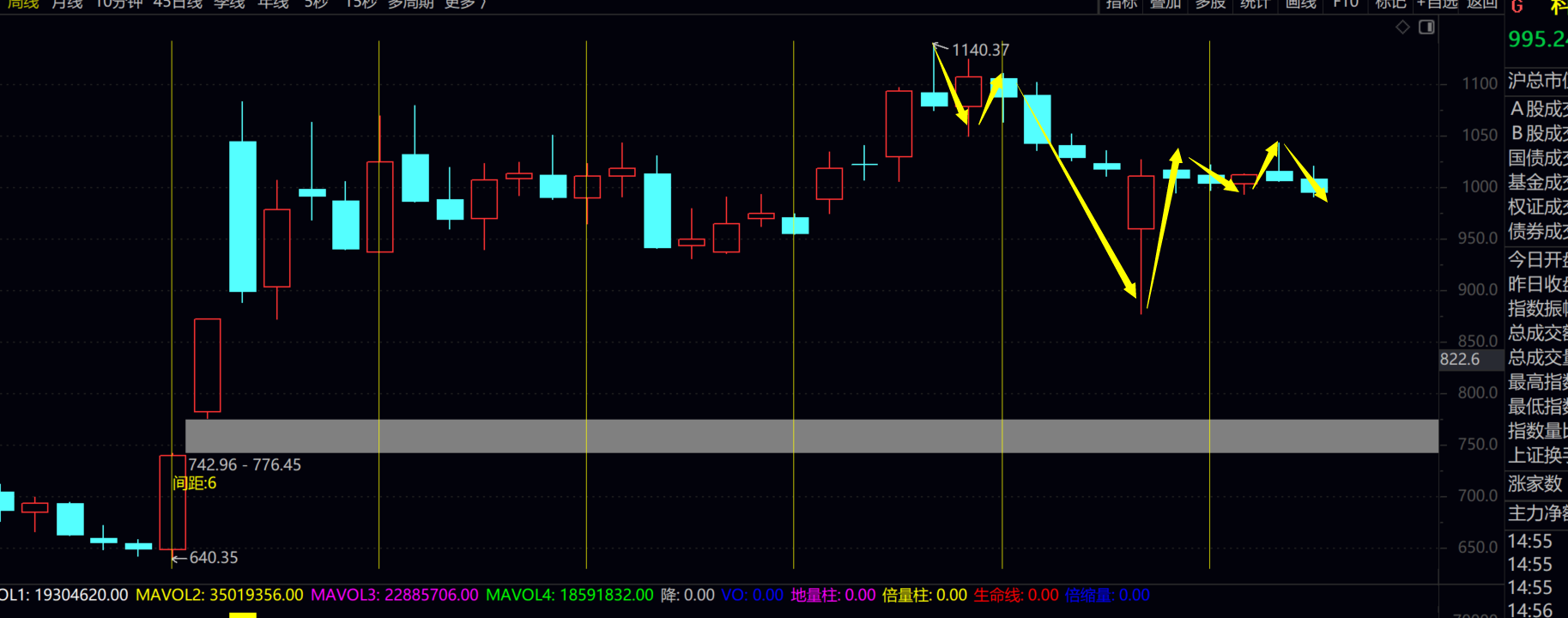Click the 822.6 price marker on axis
The width and height of the screenshot is (1568, 618).
pos(1460,360)
